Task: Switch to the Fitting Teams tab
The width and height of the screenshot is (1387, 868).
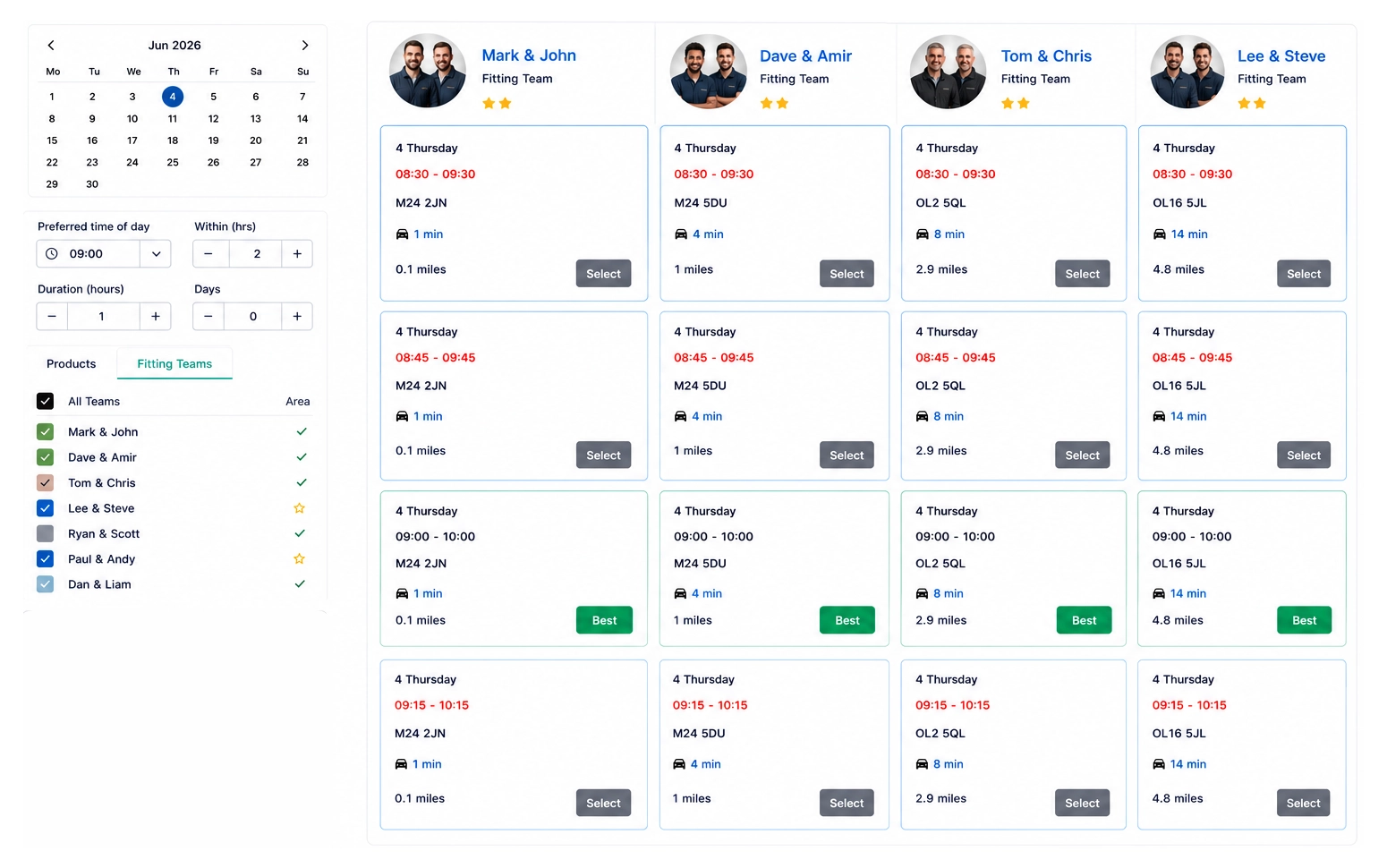Action: click(x=174, y=364)
